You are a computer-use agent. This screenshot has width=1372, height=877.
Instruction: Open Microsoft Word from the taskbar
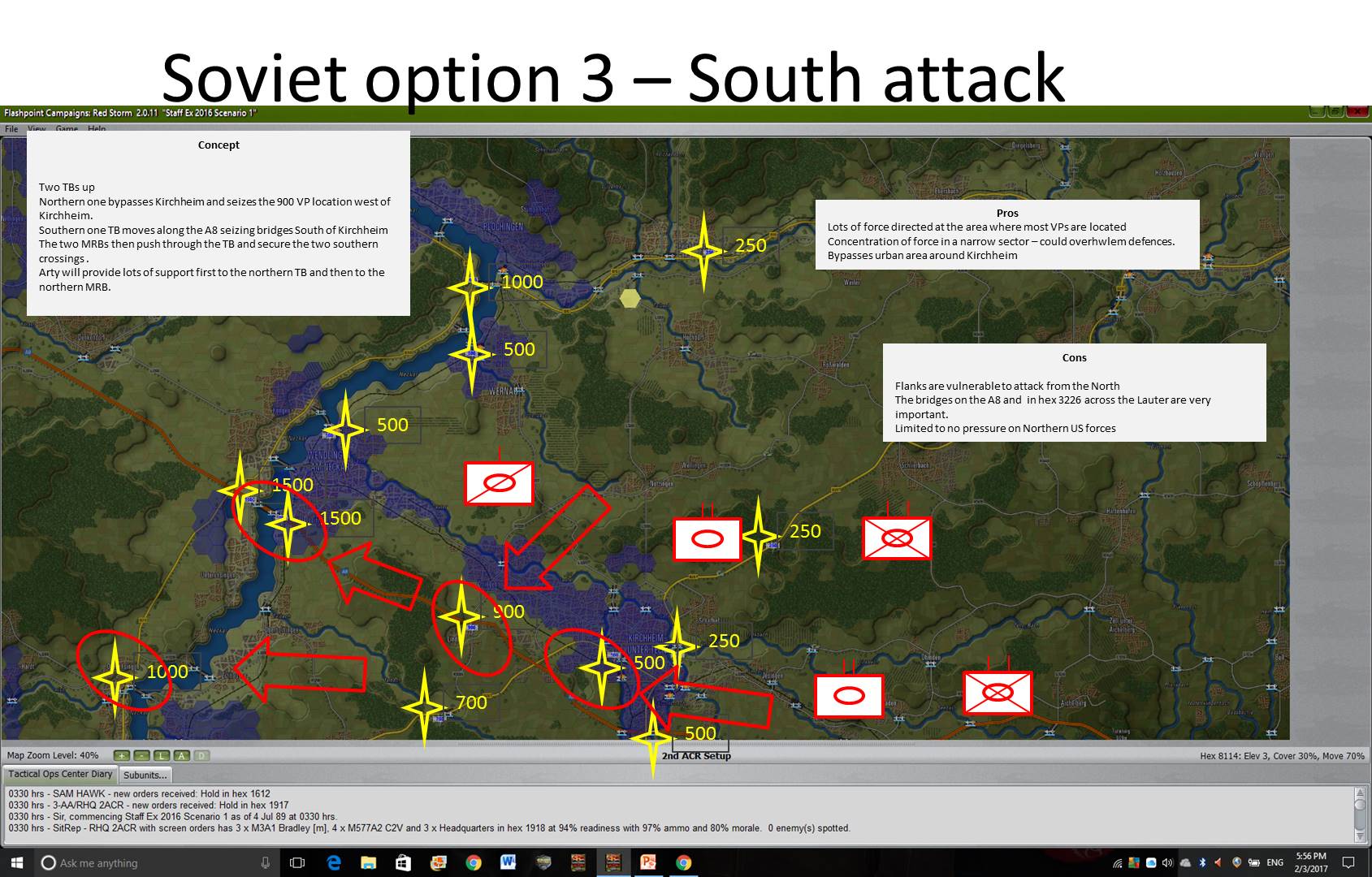click(x=509, y=862)
